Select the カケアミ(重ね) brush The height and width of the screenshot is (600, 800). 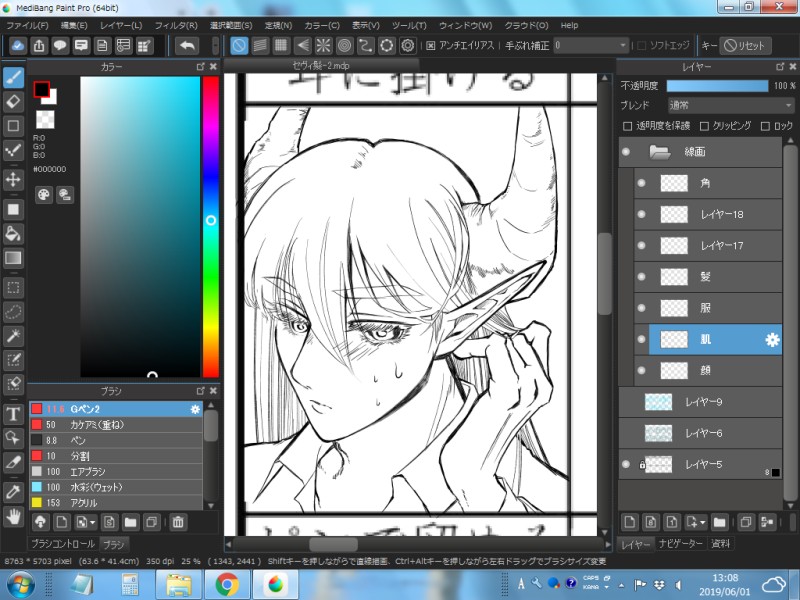pos(116,424)
